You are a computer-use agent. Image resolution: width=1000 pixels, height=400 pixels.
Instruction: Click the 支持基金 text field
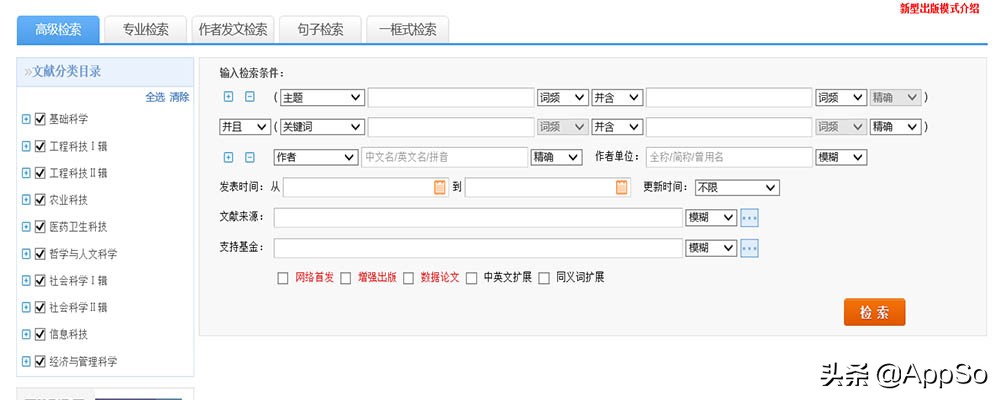point(478,248)
